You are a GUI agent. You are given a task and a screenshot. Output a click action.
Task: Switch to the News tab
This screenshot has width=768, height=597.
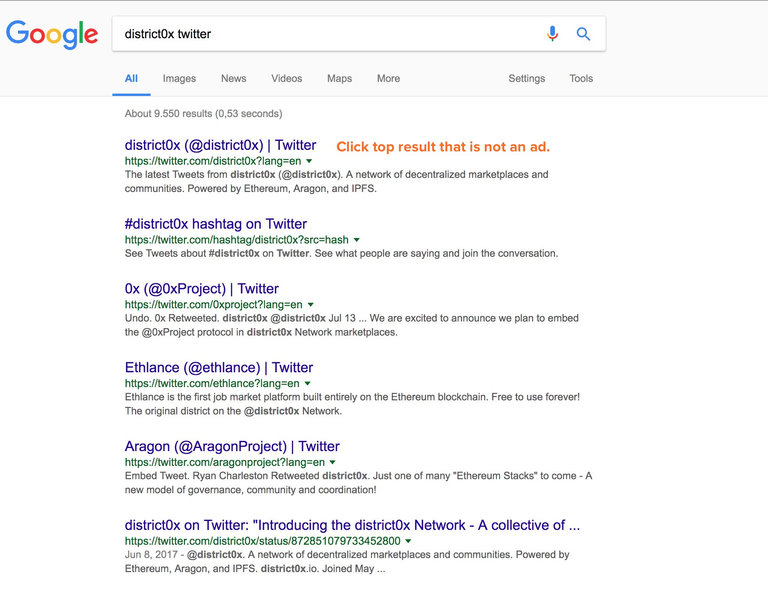click(x=234, y=78)
